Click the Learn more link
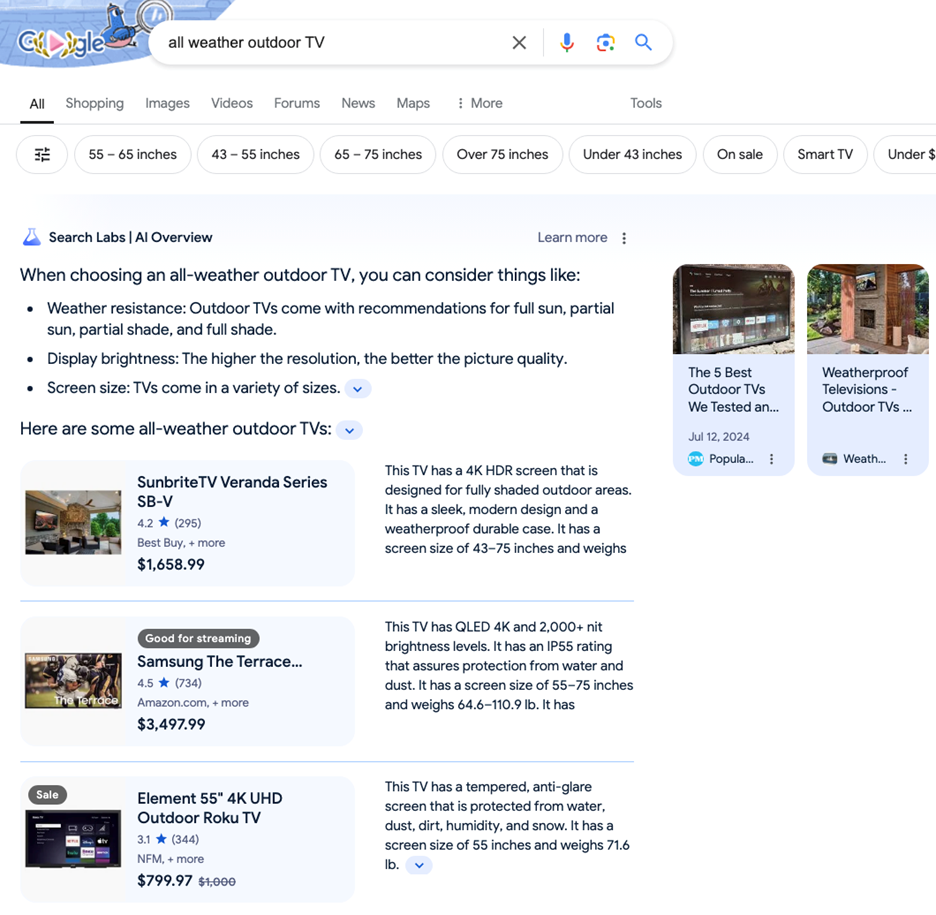This screenshot has width=936, height=915. click(x=572, y=238)
